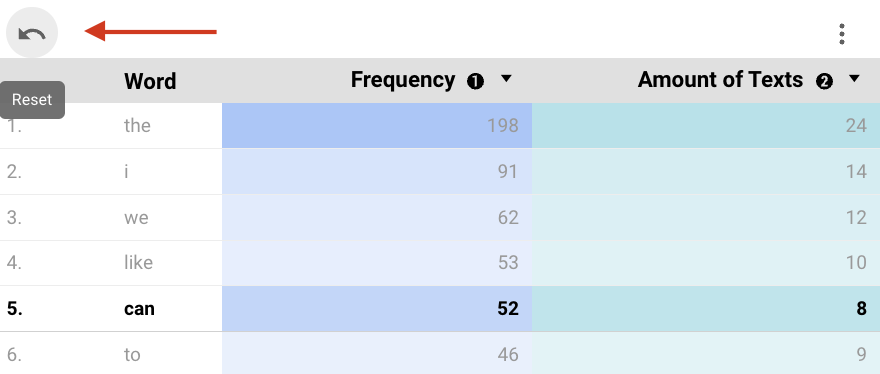
Task: Expand the Amount of Texts sort arrow
Action: pyautogui.click(x=854, y=79)
